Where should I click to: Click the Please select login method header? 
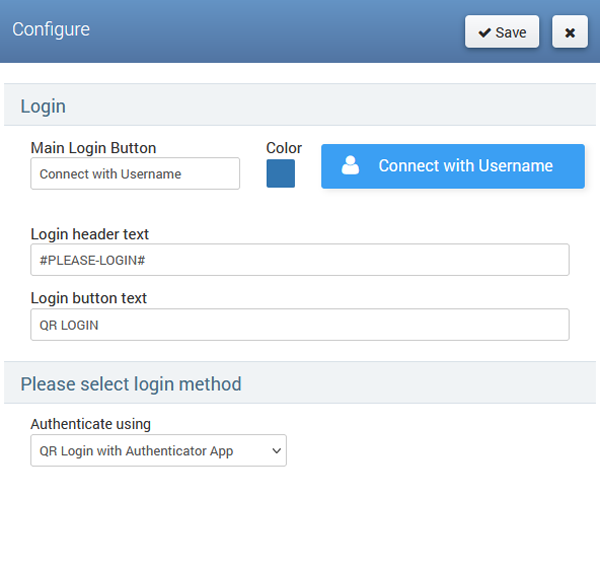[131, 384]
